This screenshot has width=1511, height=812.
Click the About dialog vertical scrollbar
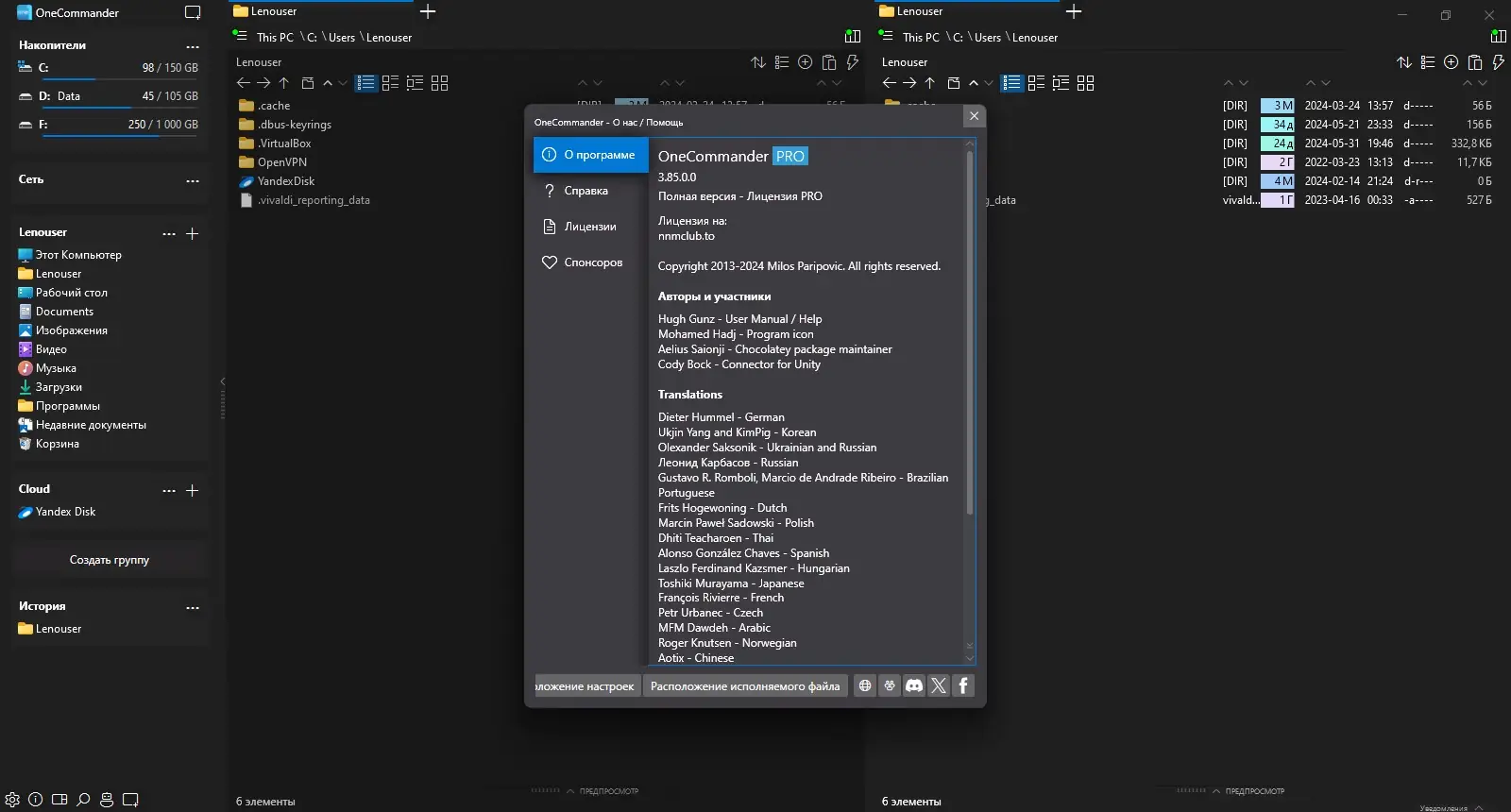[969, 332]
